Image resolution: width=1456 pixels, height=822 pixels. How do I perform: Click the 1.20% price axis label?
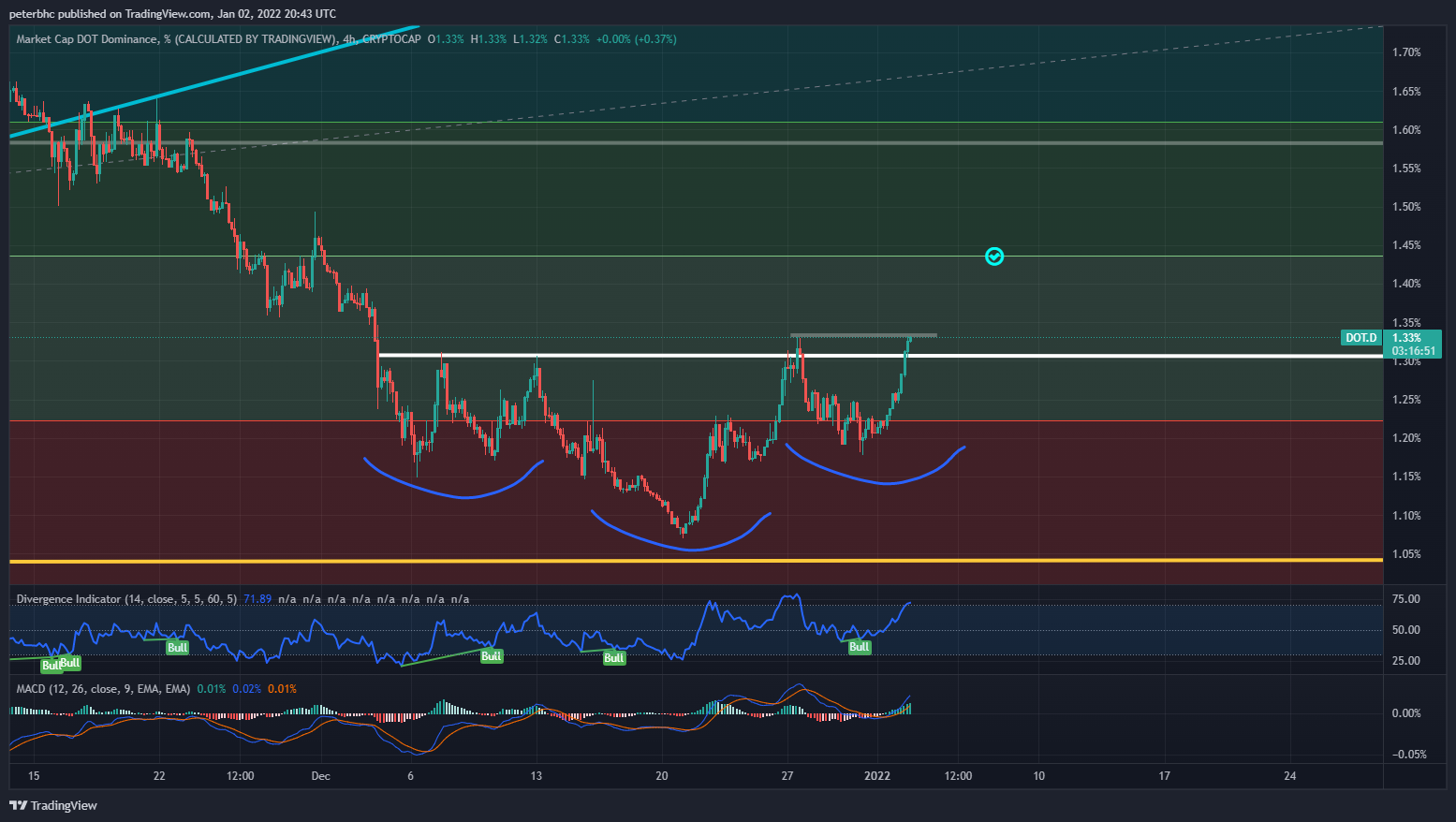[1406, 438]
